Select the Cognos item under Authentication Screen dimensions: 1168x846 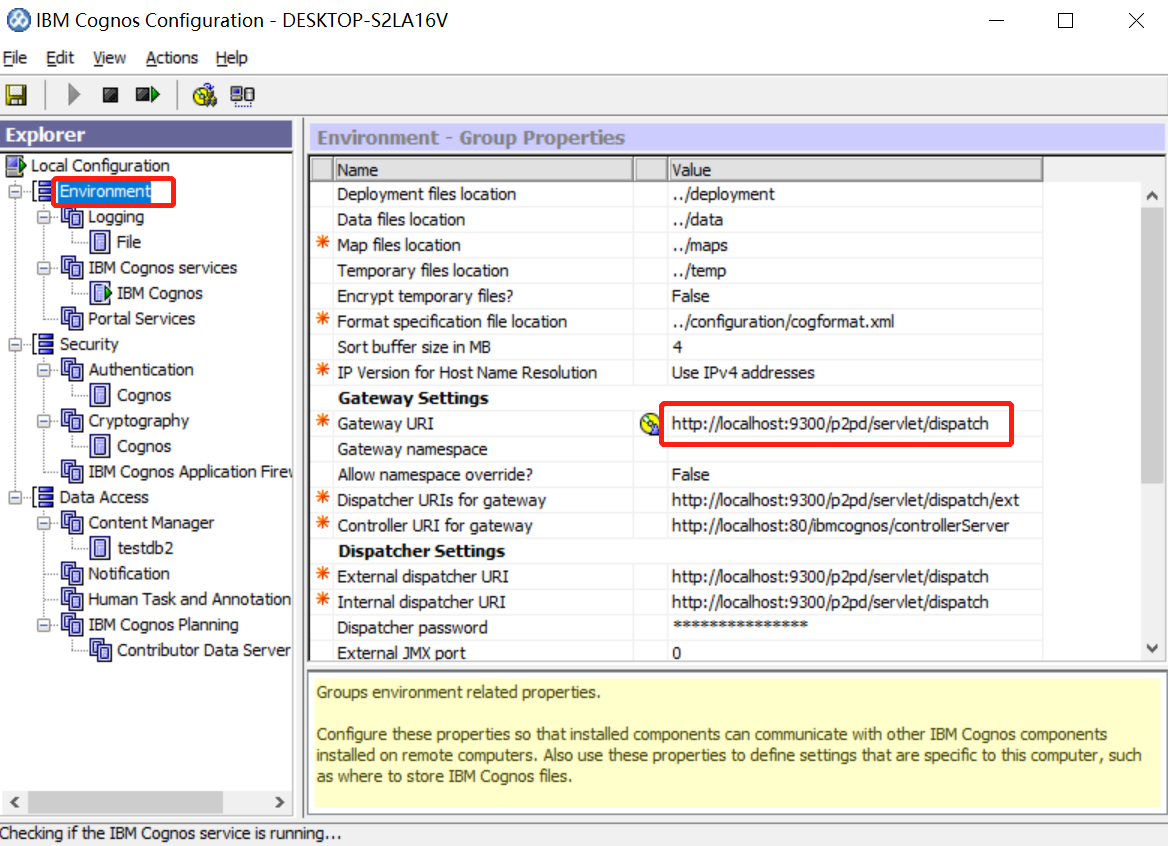144,395
